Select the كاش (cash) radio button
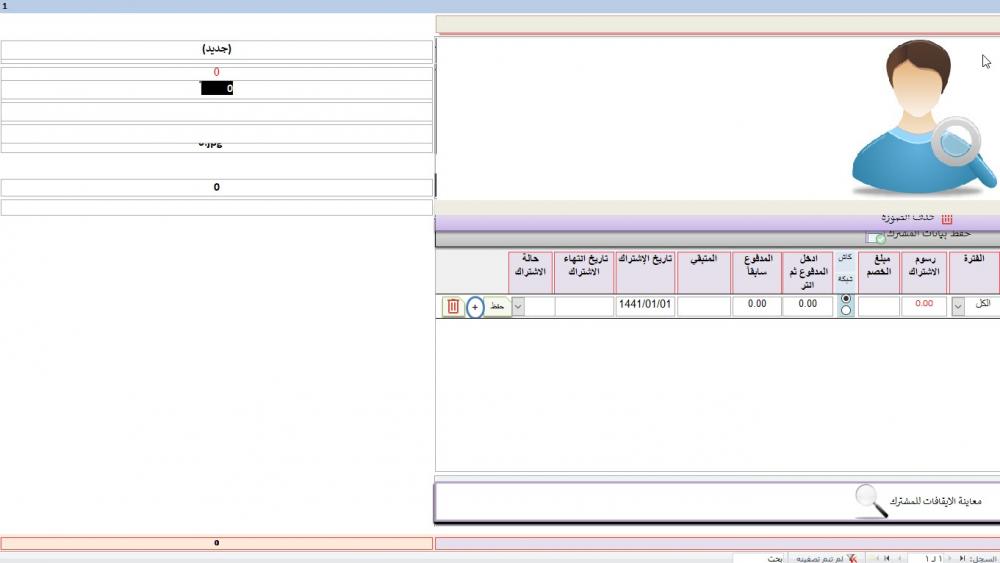 point(847,299)
